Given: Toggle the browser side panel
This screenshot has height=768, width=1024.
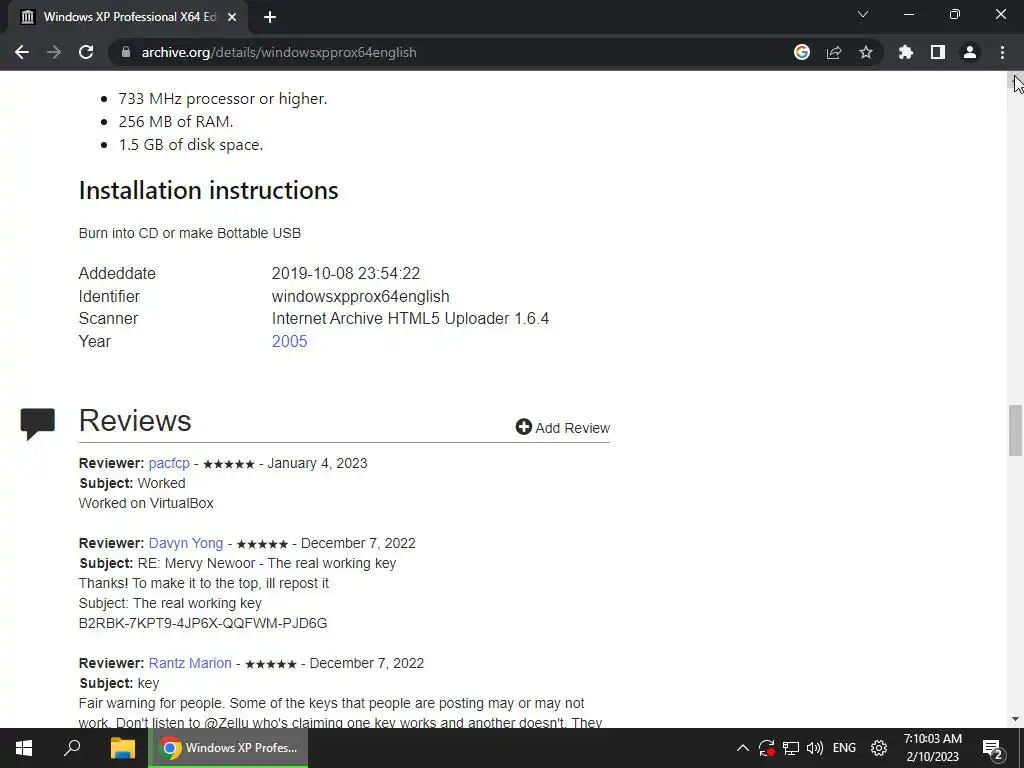Looking at the screenshot, I should click(x=938, y=52).
